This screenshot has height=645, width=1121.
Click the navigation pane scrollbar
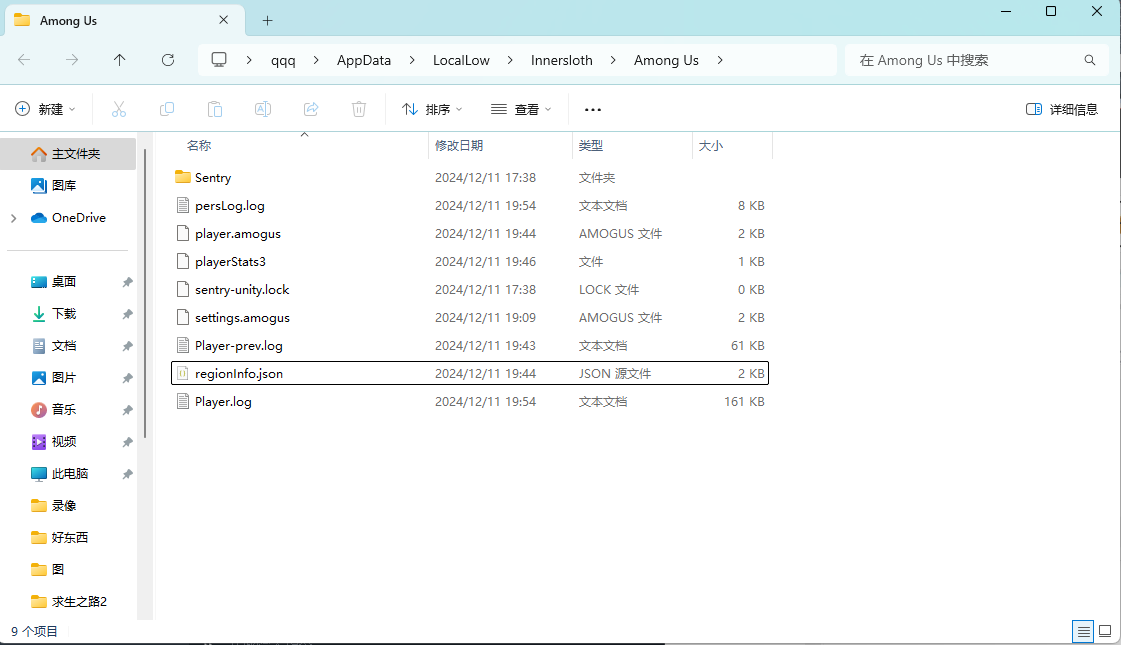point(145,293)
